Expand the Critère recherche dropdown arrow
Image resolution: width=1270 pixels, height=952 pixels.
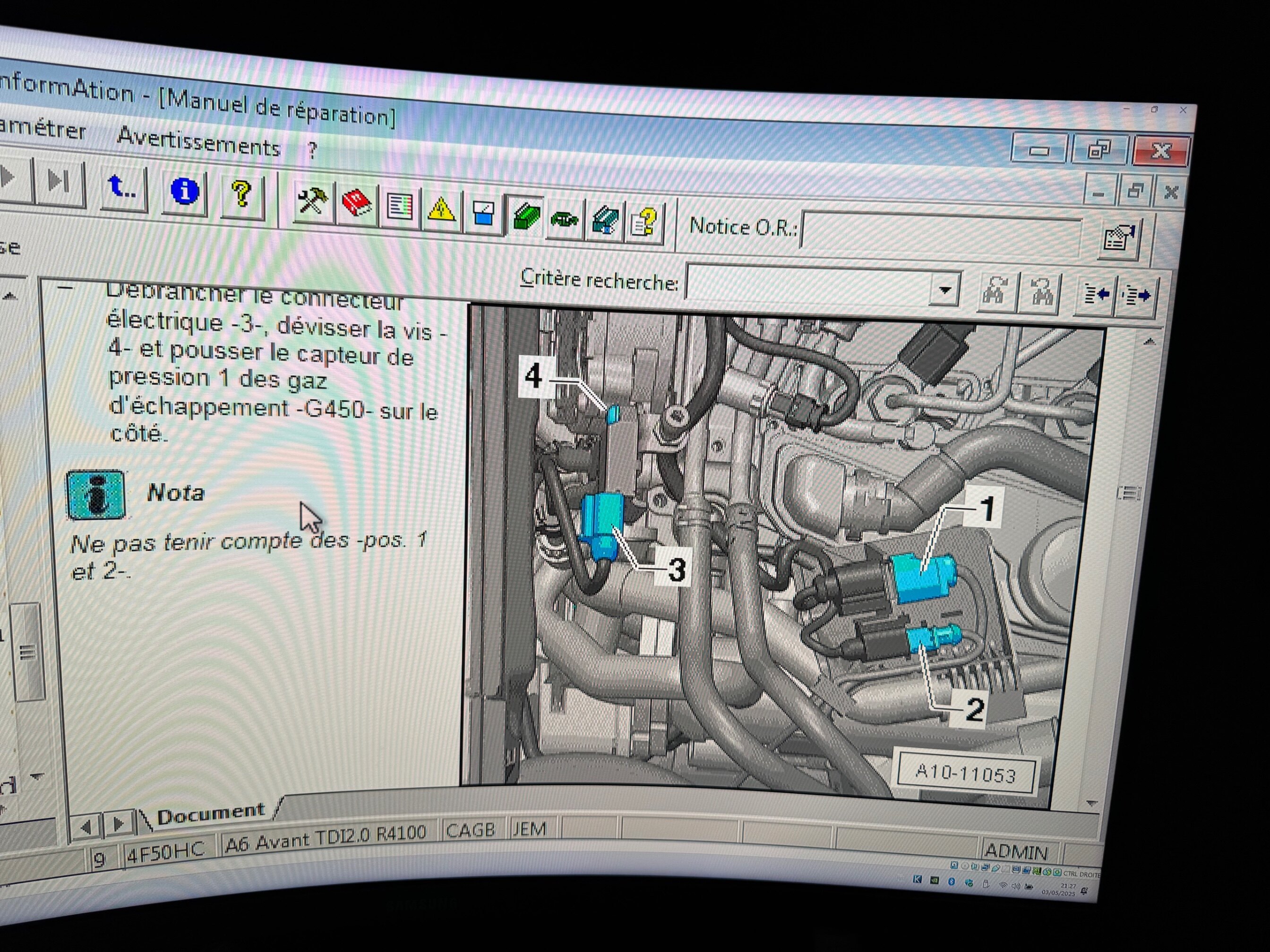944,290
